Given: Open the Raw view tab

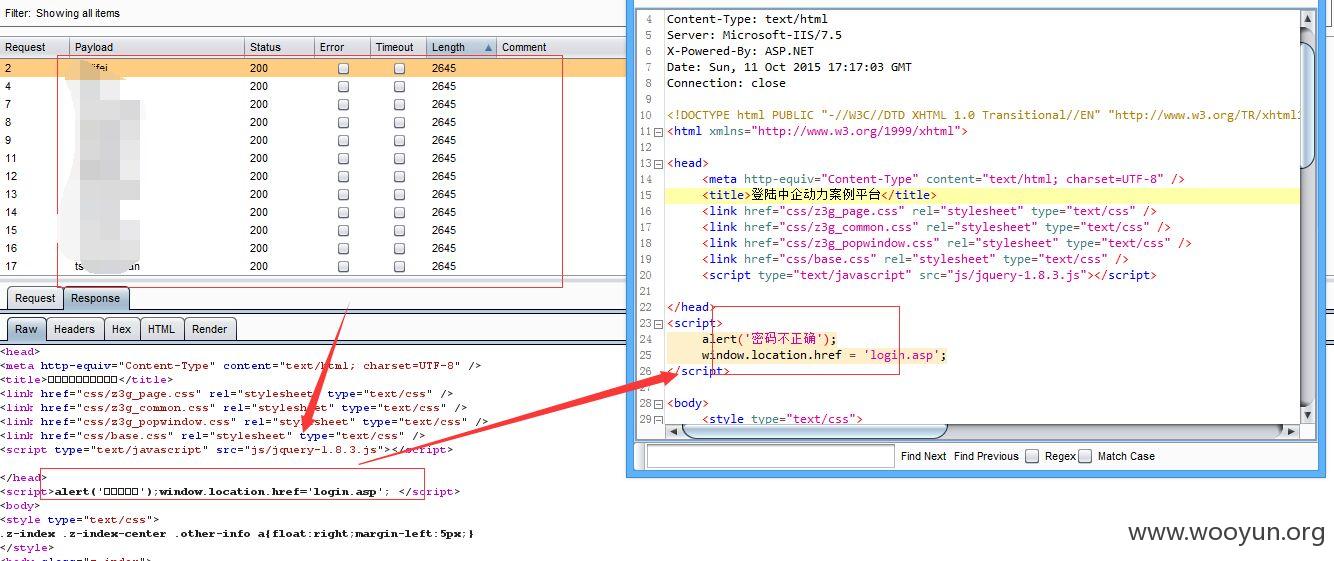Looking at the screenshot, I should coord(26,329).
